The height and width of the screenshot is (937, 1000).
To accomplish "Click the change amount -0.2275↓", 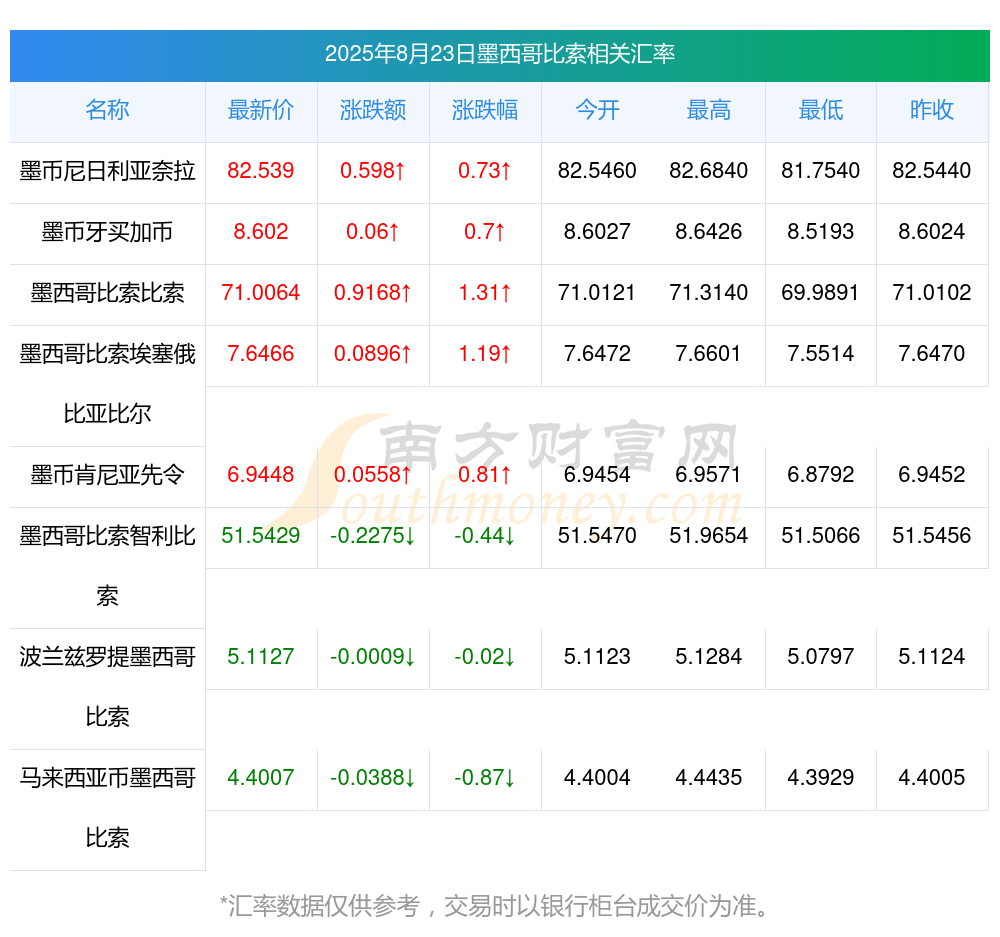I will point(373,535).
